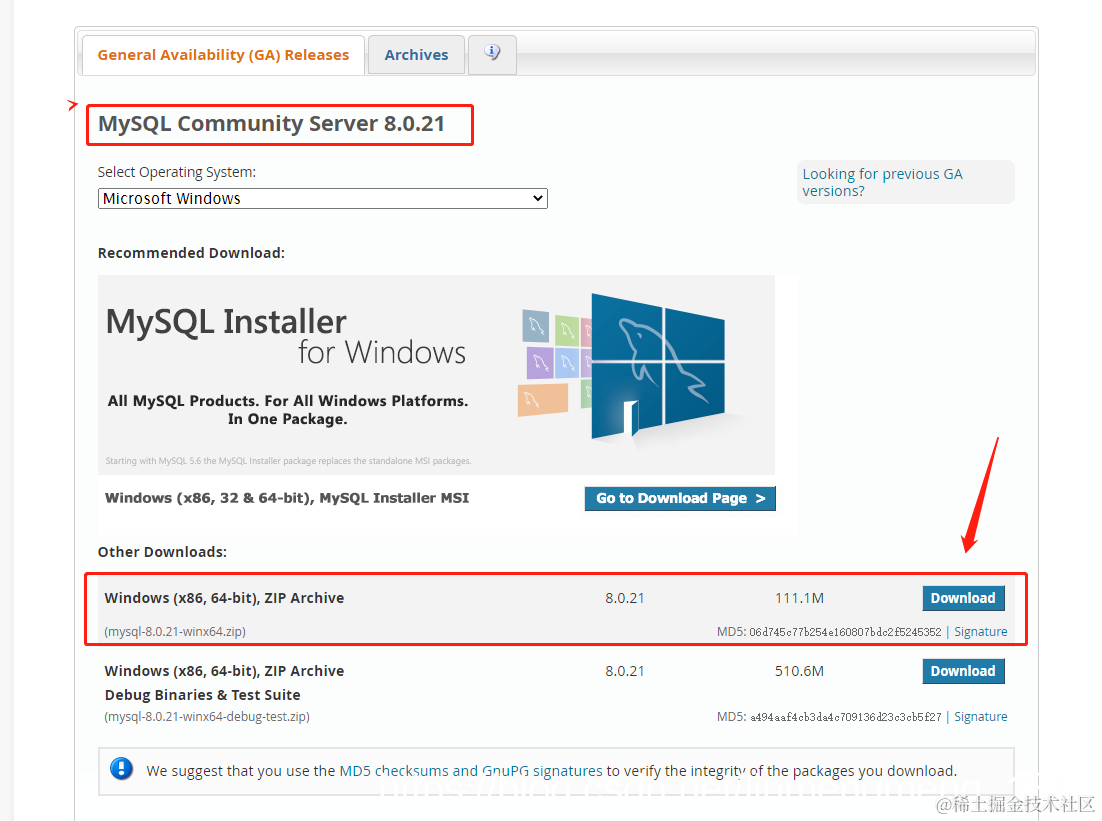Open MD5 checksums and GnuPG signatures link
Image resolution: width=1102 pixels, height=821 pixels.
coord(471,770)
